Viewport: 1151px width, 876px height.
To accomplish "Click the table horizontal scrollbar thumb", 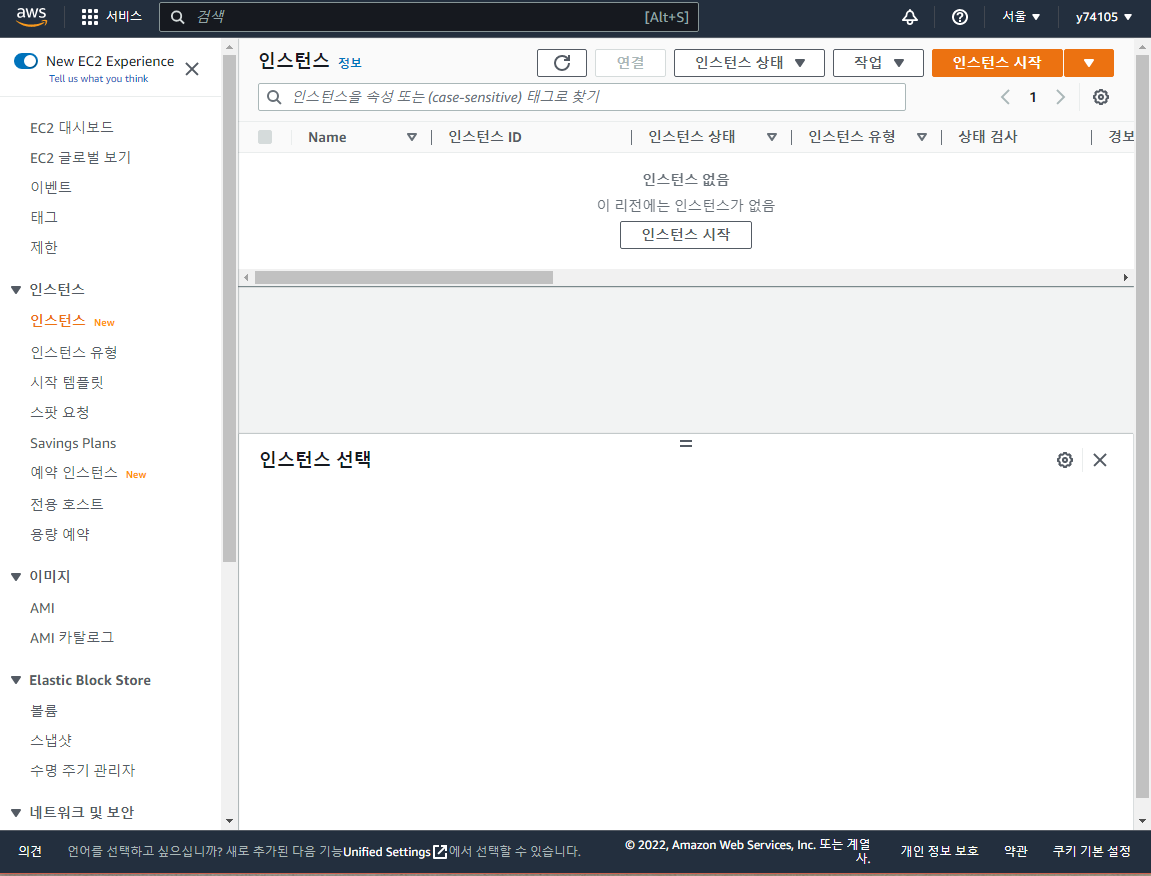I will click(x=404, y=278).
